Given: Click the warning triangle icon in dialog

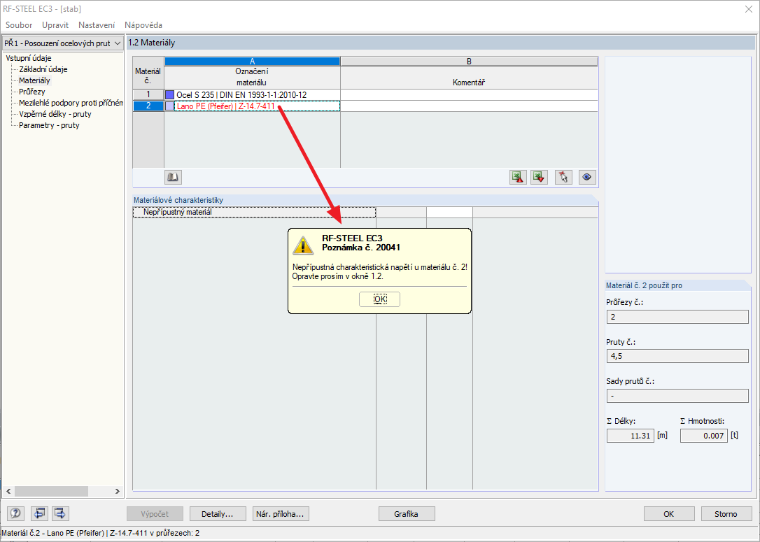Looking at the screenshot, I should (303, 245).
